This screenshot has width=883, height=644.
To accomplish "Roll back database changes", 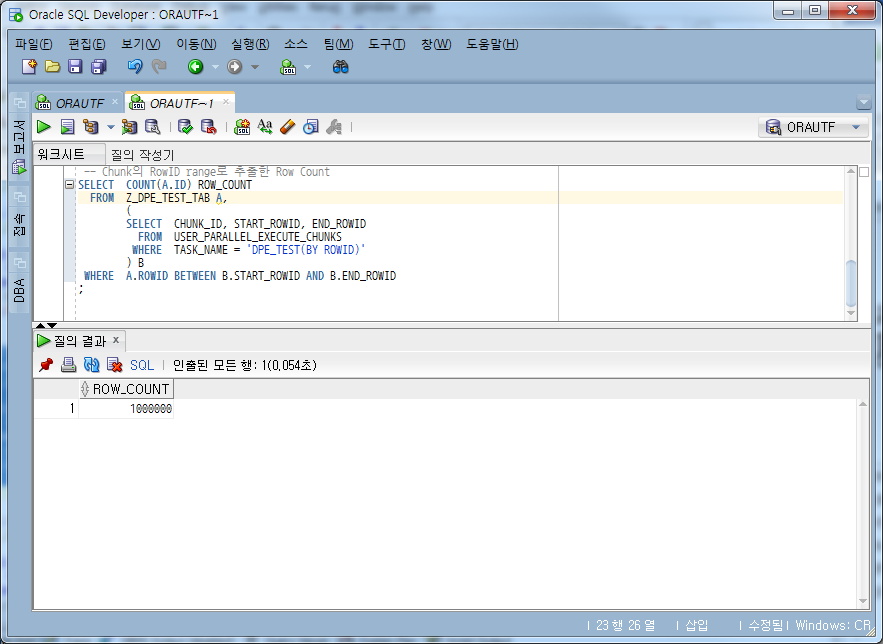I will 207,126.
